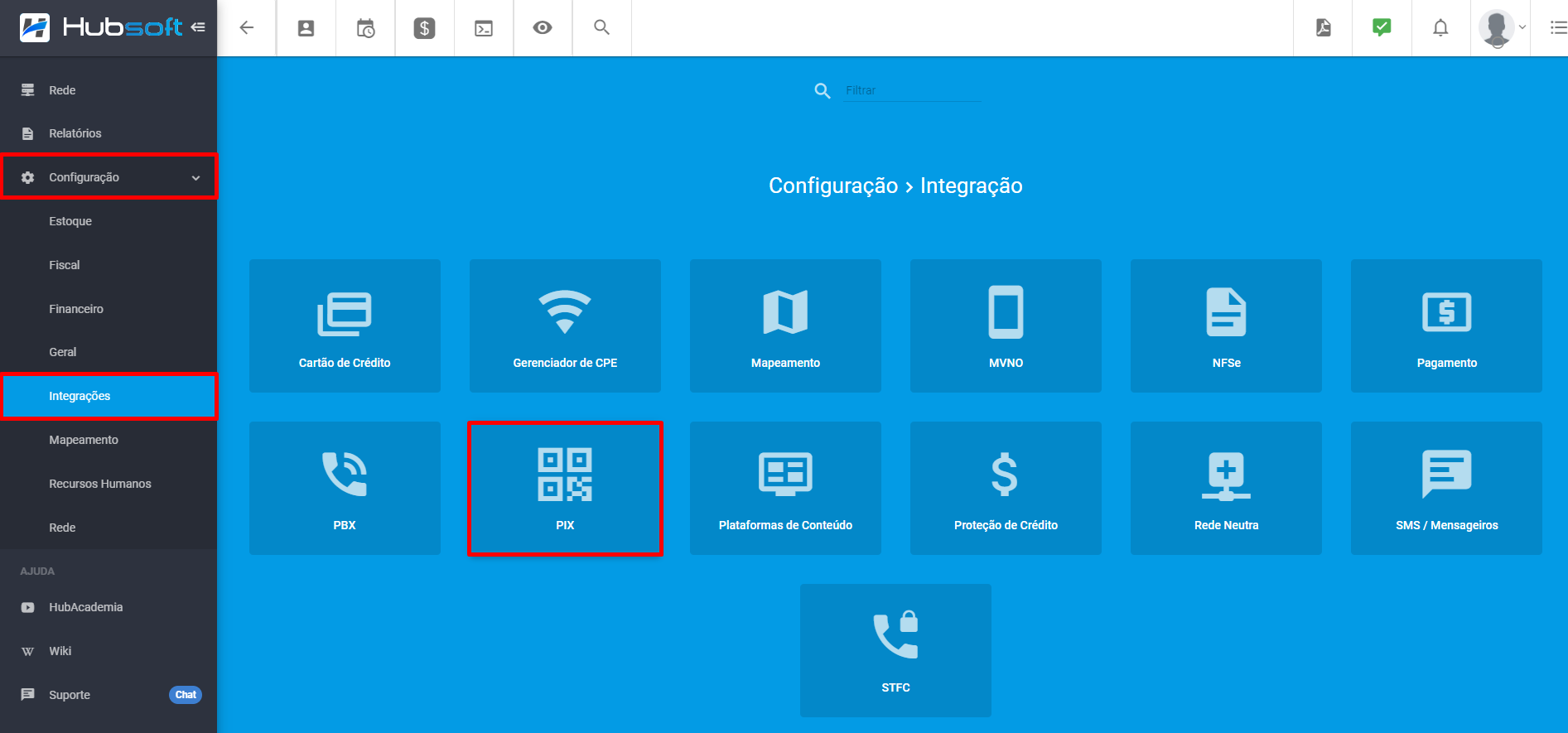
Task: Open the PIX integration tile
Action: [565, 488]
